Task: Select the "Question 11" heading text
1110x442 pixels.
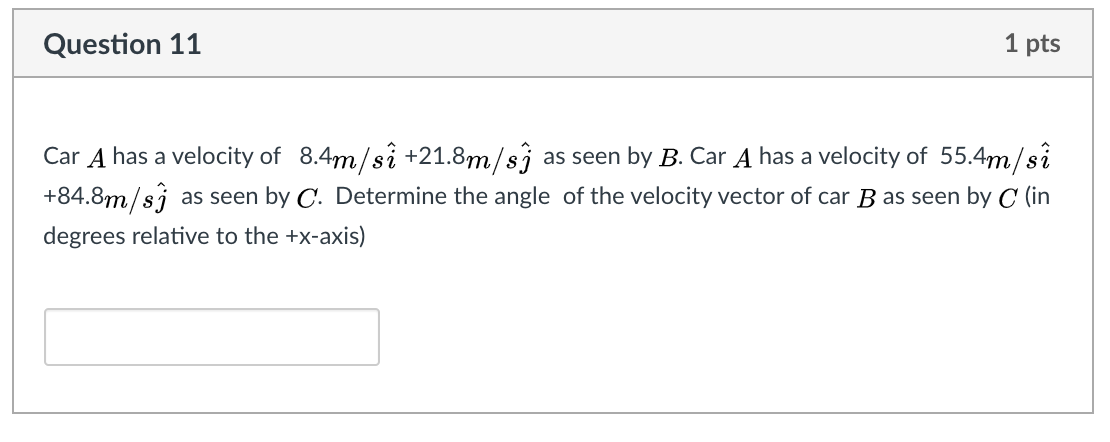Action: [122, 44]
